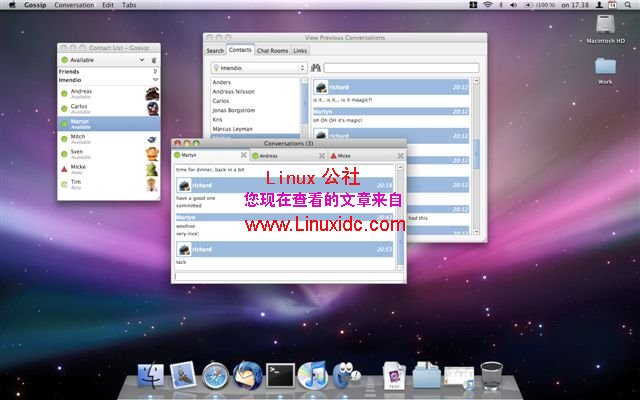The height and width of the screenshot is (400, 640).
Task: Click the calendar icon in menu bar
Action: click(612, 5)
